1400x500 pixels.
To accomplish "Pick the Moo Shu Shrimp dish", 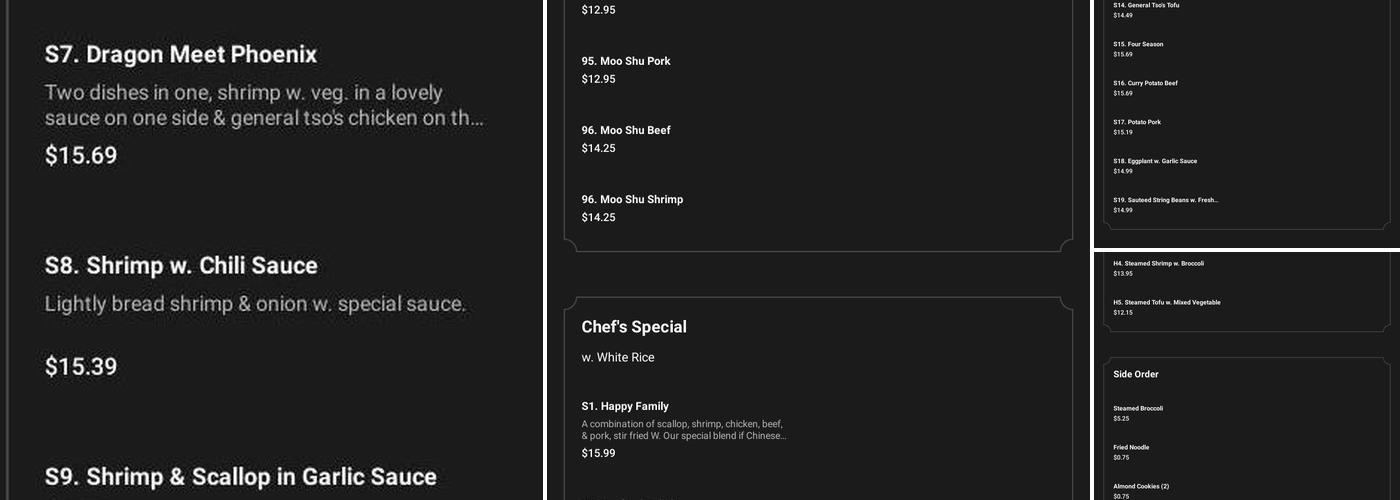I will point(632,199).
